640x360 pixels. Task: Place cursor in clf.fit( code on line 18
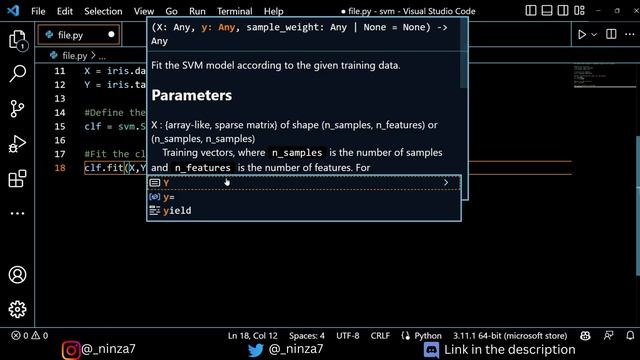pyautogui.click(x=106, y=168)
